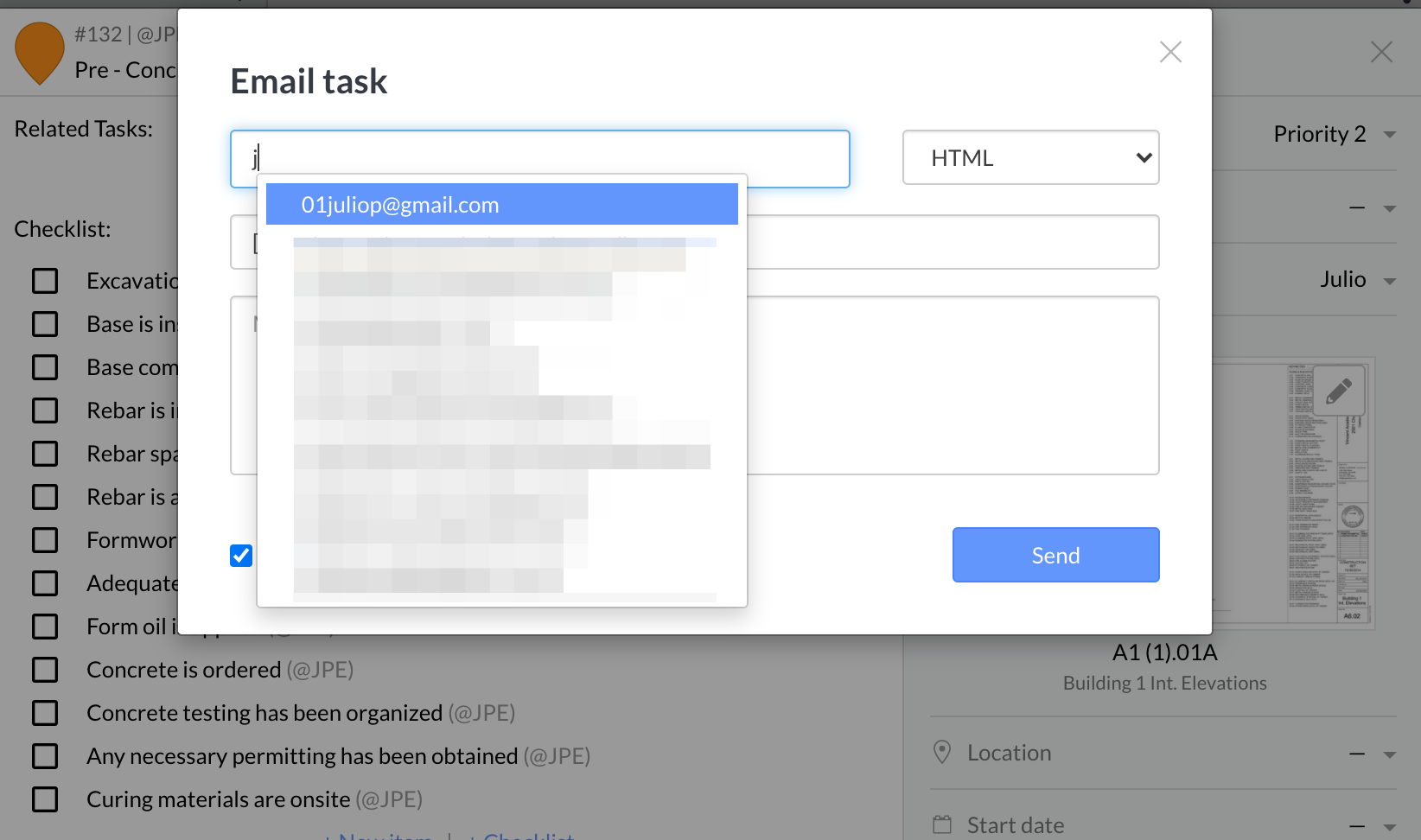
Task: Click the Start date calendar icon
Action: click(942, 824)
